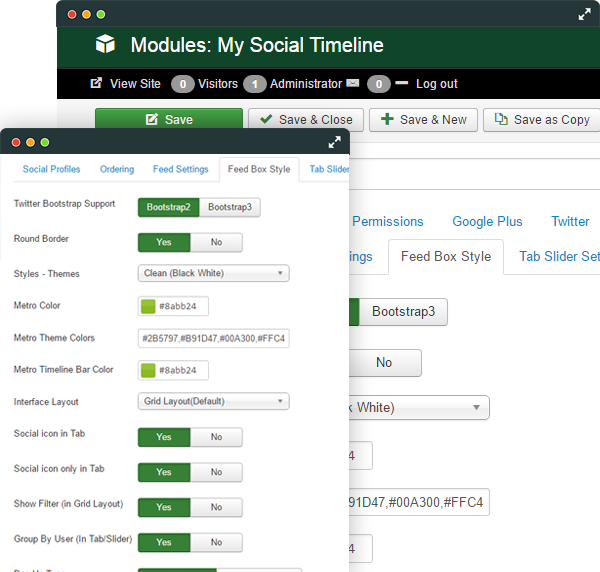Click Metro Theme Colors input in back window
This screenshot has width=600, height=572.
coord(419,502)
